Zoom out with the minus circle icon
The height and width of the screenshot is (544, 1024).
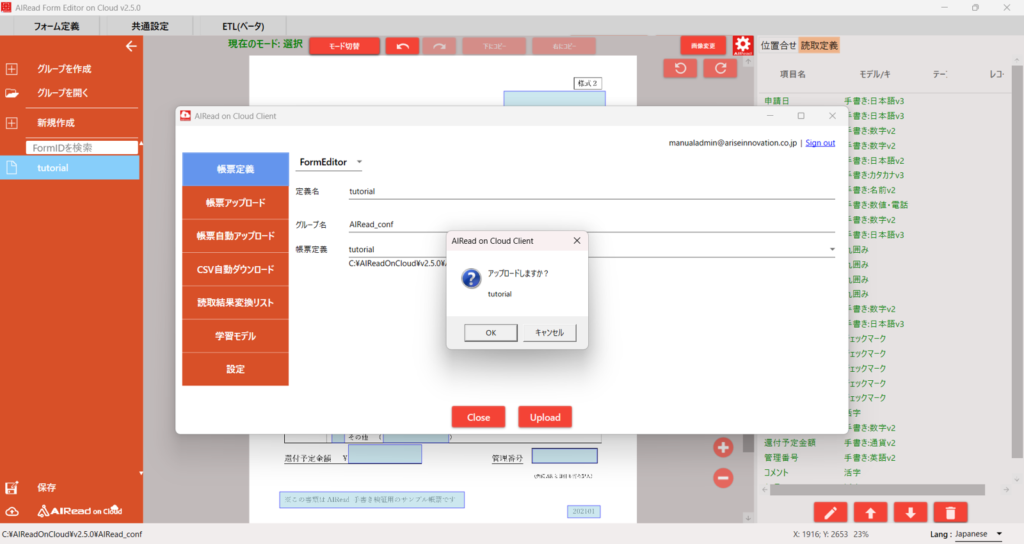click(723, 477)
